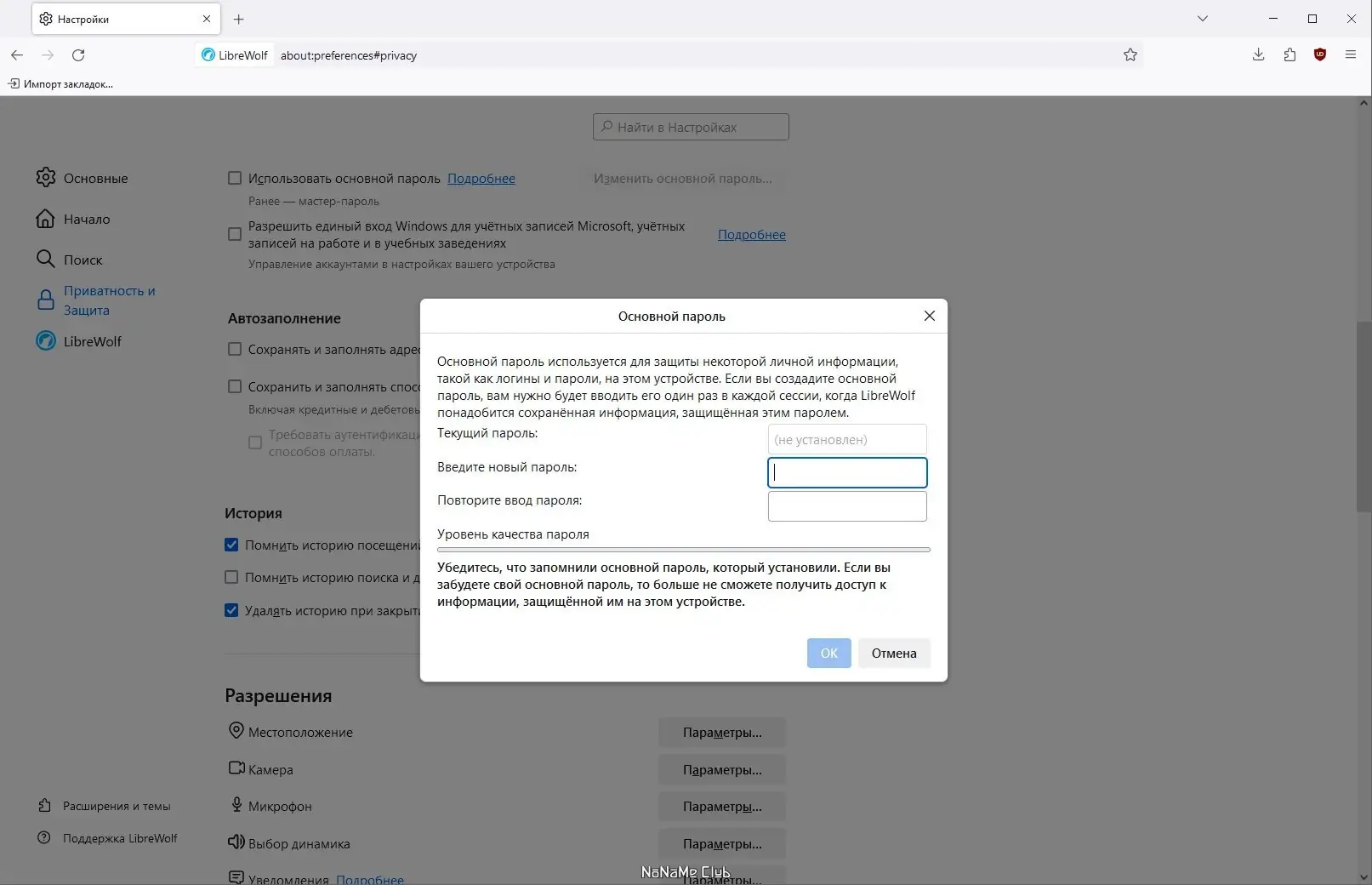Open the Основные settings category
Image resolution: width=1372 pixels, height=885 pixels.
(x=83, y=178)
